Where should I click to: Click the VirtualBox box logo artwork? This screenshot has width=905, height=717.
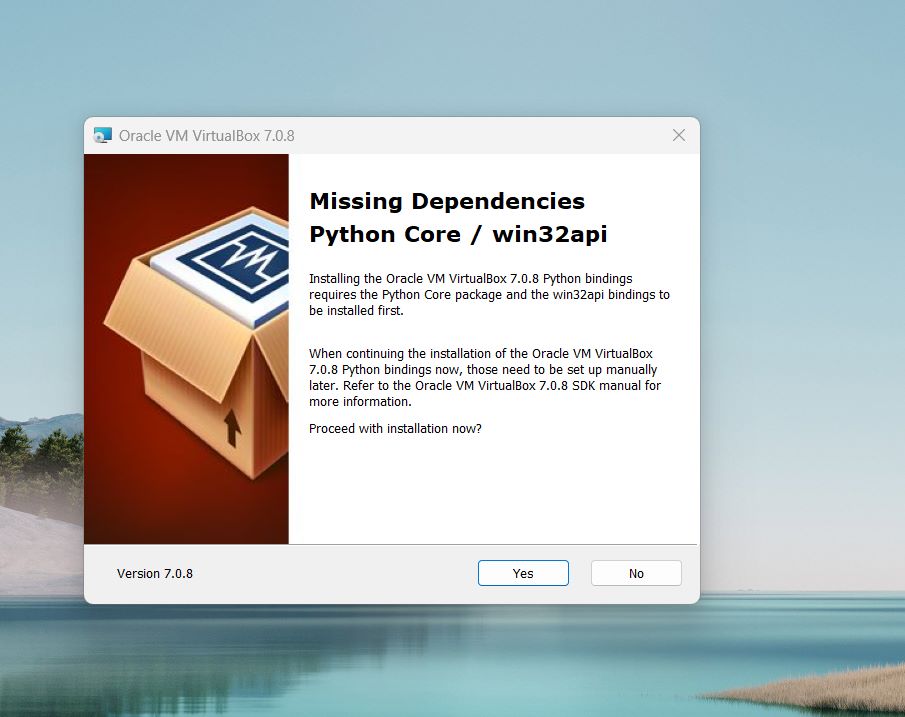pyautogui.click(x=186, y=349)
